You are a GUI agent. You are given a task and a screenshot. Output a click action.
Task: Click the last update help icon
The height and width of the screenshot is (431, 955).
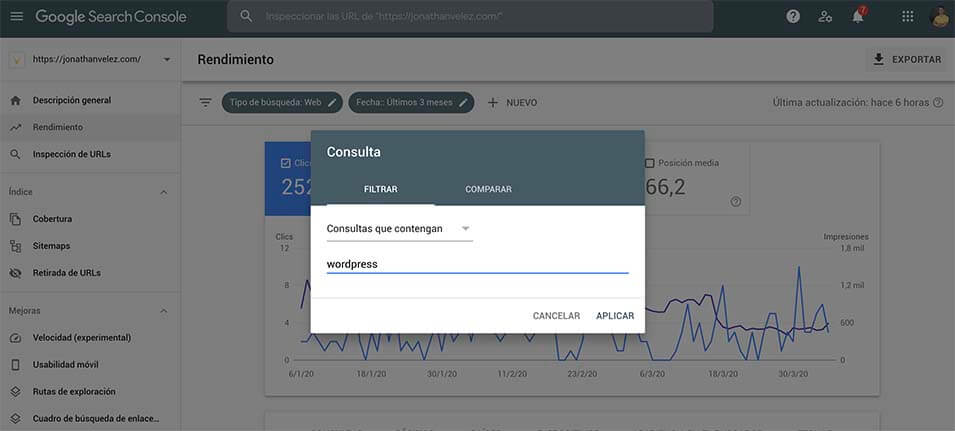938,103
